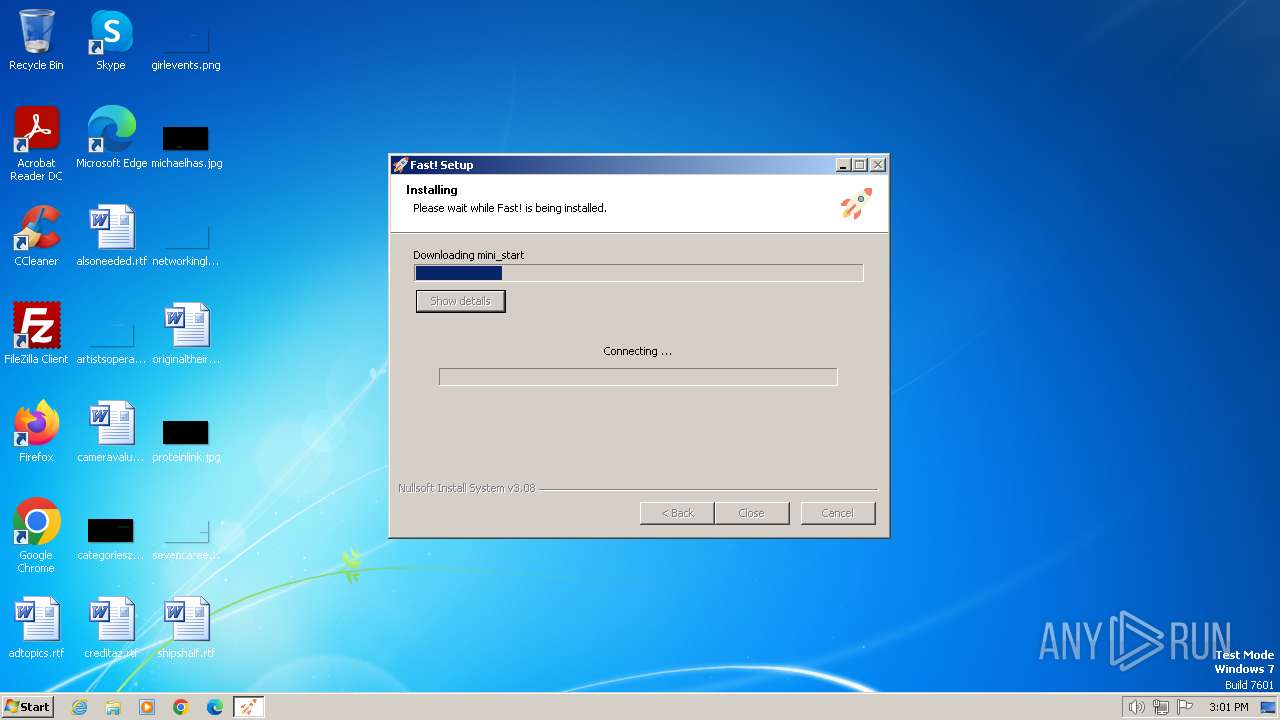Select the originaltheir... document icon

pyautogui.click(x=186, y=334)
